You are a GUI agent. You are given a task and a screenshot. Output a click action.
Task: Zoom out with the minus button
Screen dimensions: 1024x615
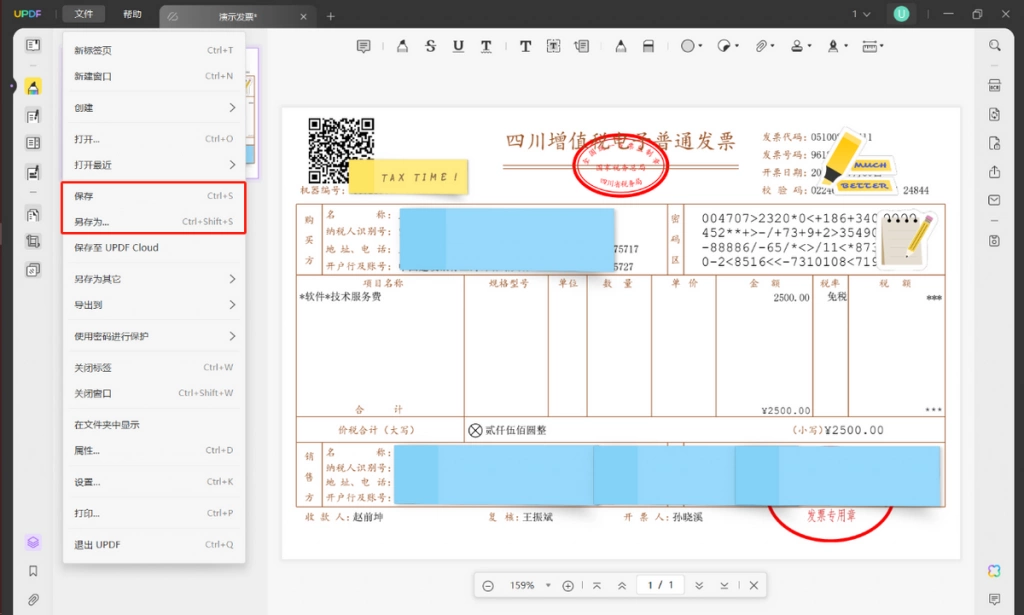488,586
